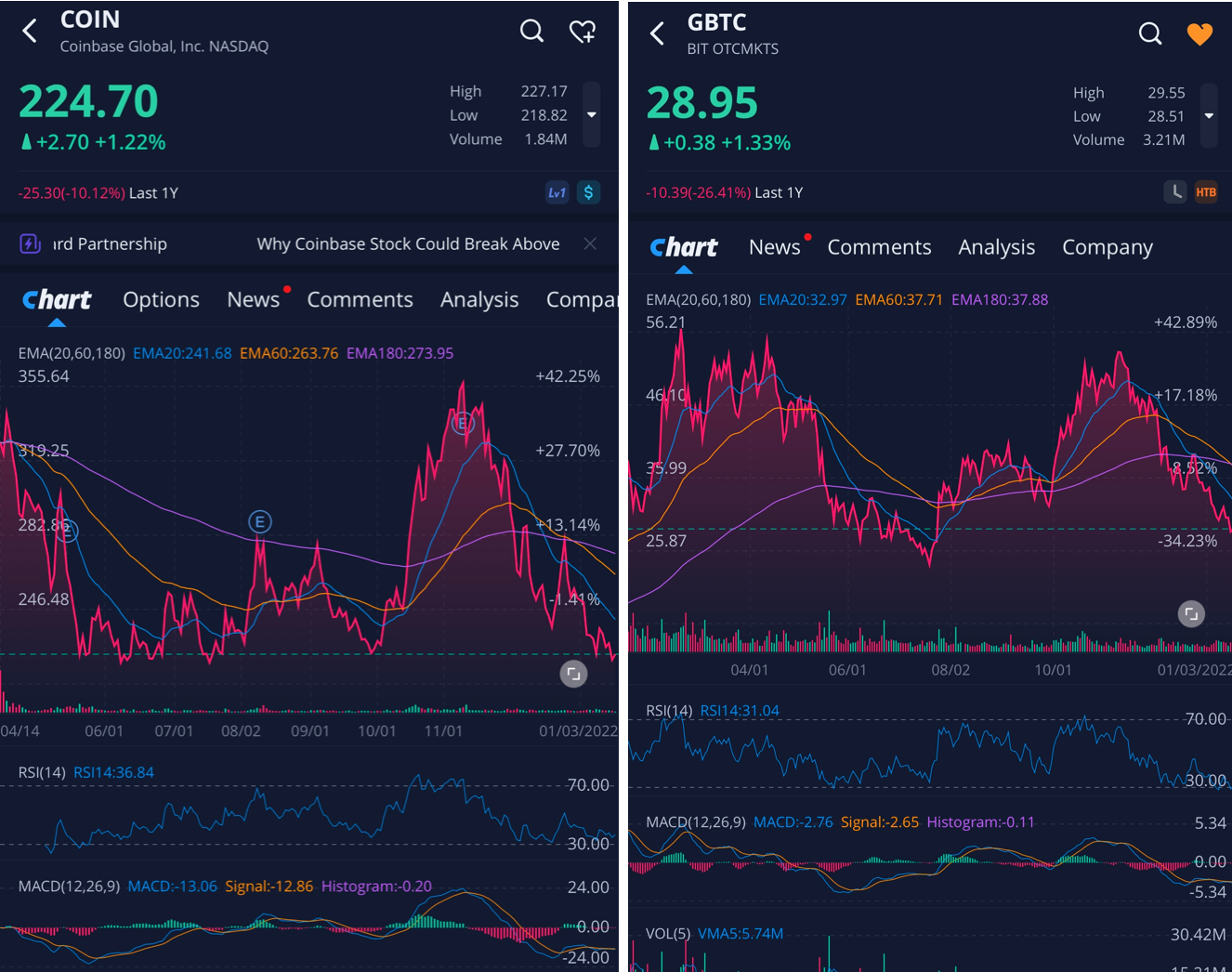This screenshot has width=1232, height=972.
Task: Tap GBTC VOL(5) indicator label
Action: (x=668, y=934)
